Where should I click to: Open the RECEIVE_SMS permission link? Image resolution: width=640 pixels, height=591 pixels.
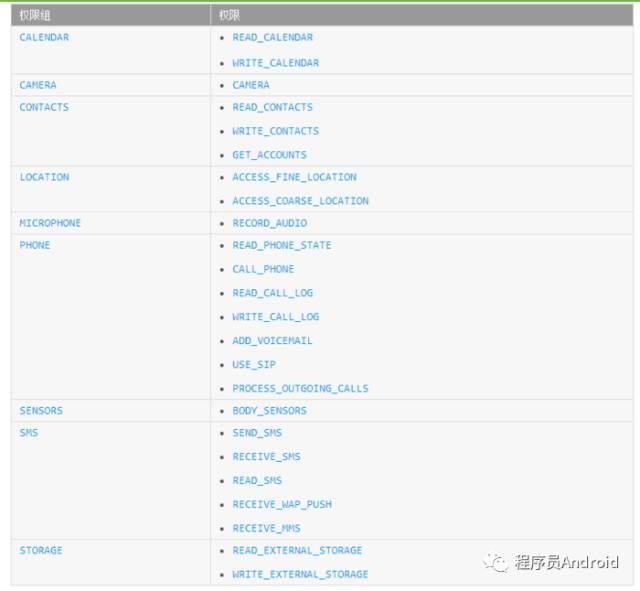pos(267,457)
